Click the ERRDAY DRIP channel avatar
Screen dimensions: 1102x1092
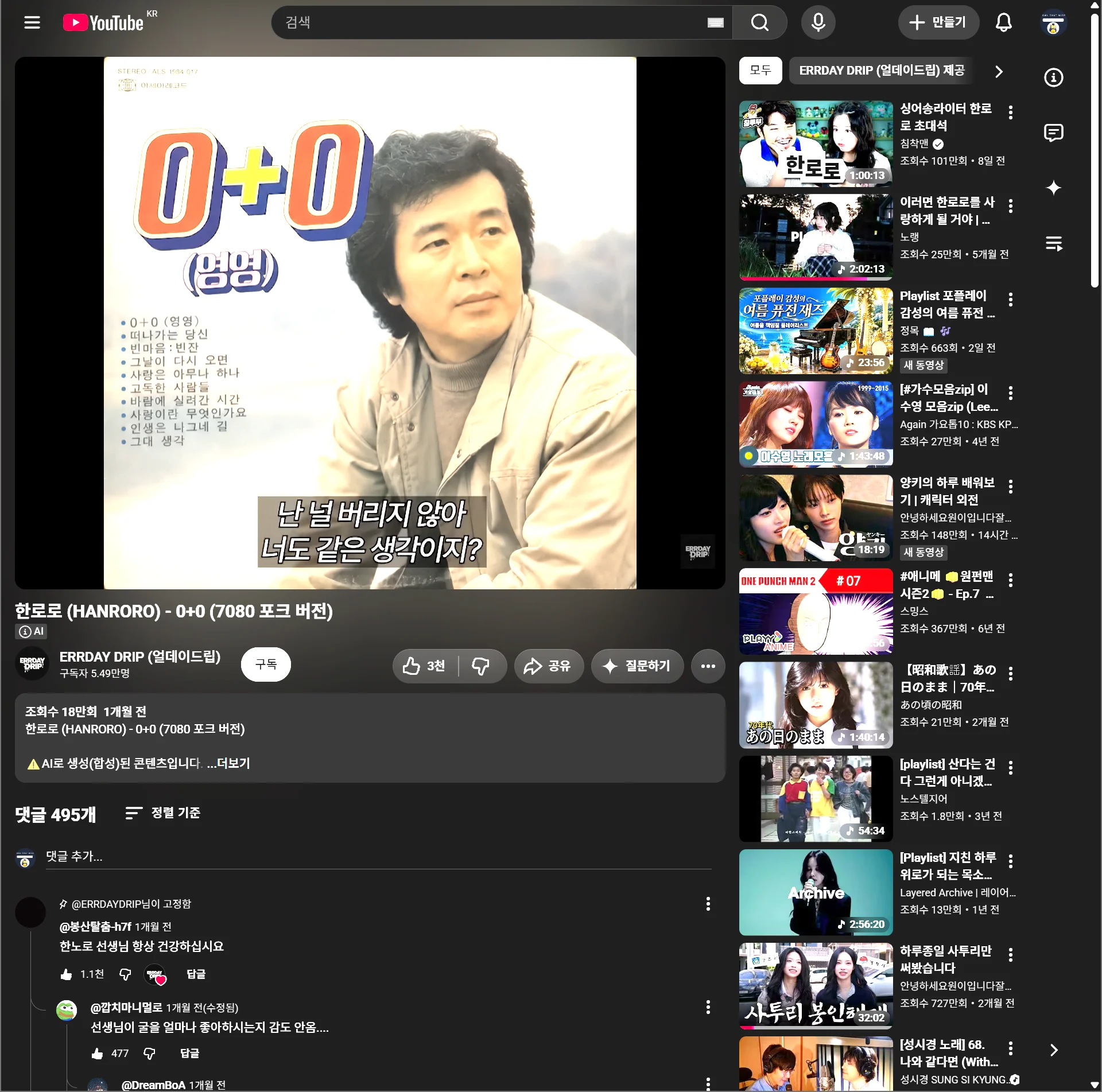(x=32, y=664)
